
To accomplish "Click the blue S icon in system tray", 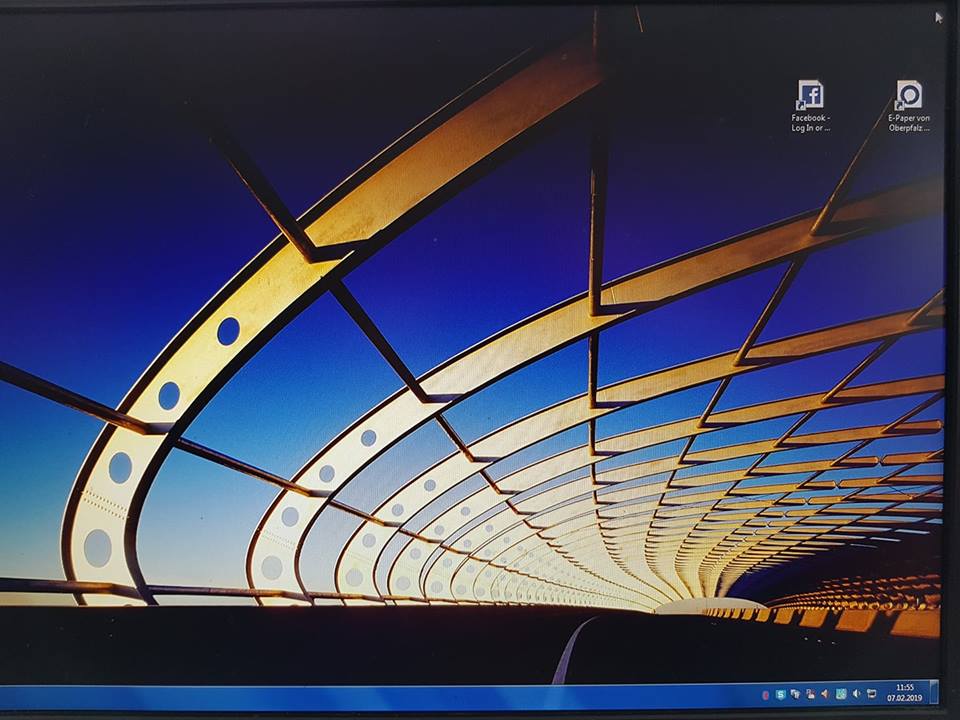I will pos(780,693).
